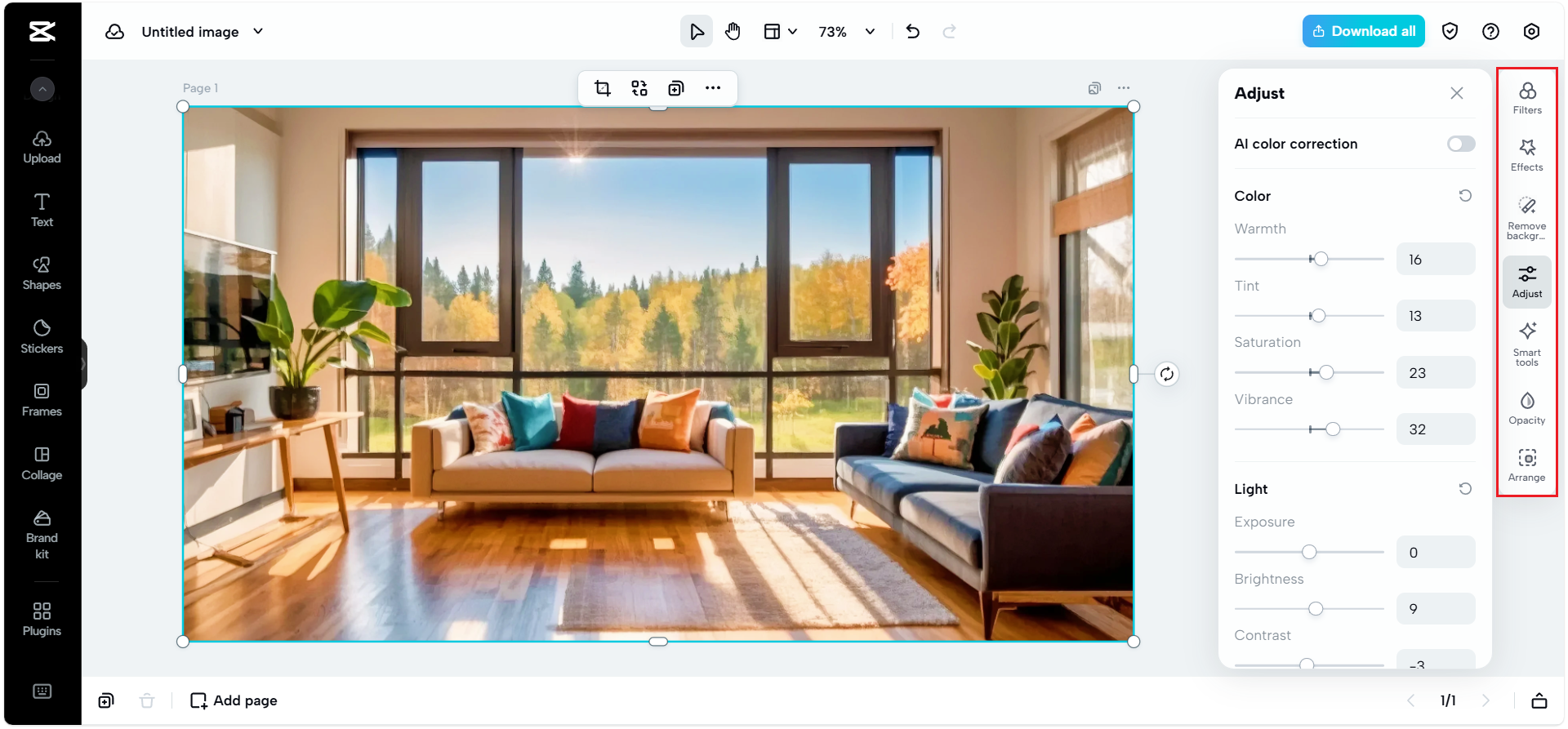Add a new page
The height and width of the screenshot is (729, 1568).
pos(234,700)
